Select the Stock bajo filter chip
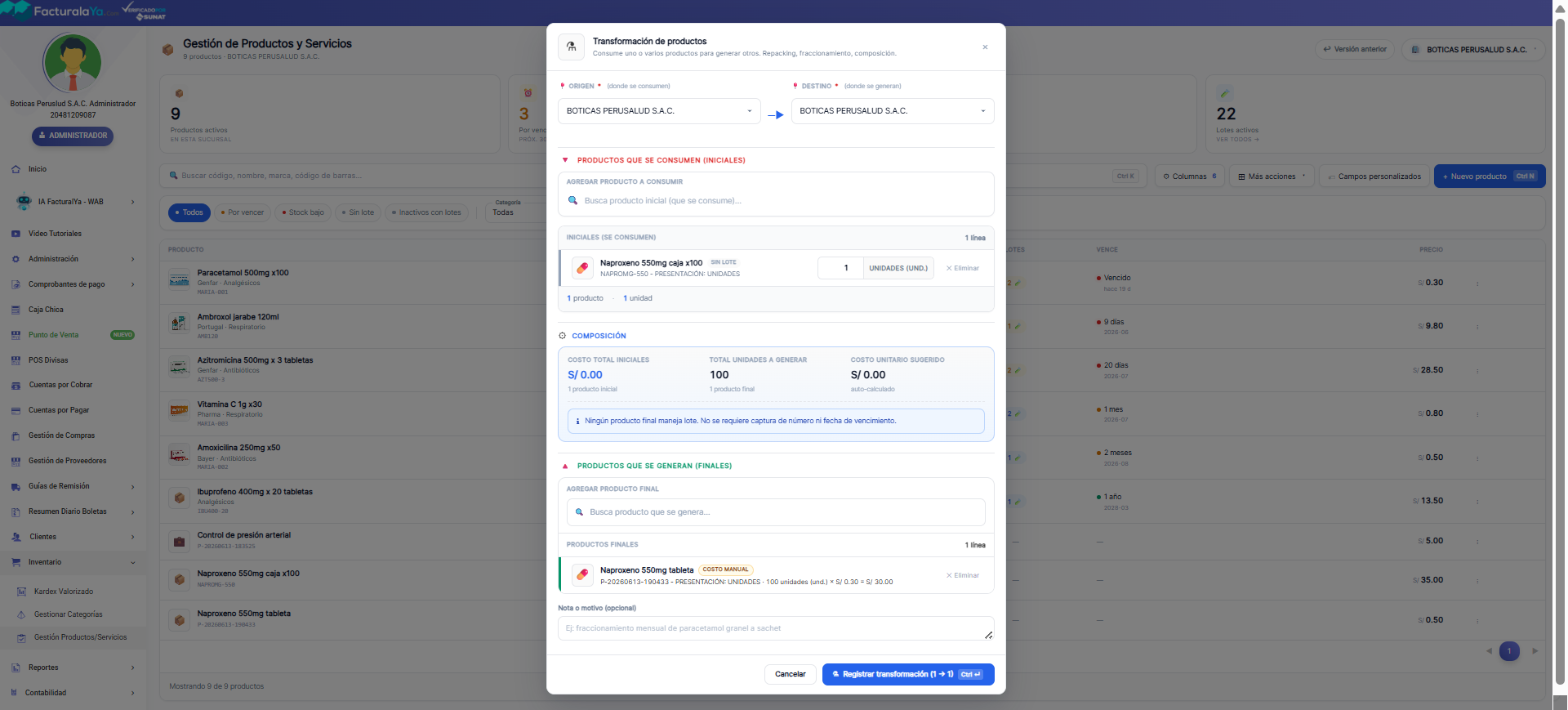Viewport: 1568px width, 710px height. click(x=303, y=212)
